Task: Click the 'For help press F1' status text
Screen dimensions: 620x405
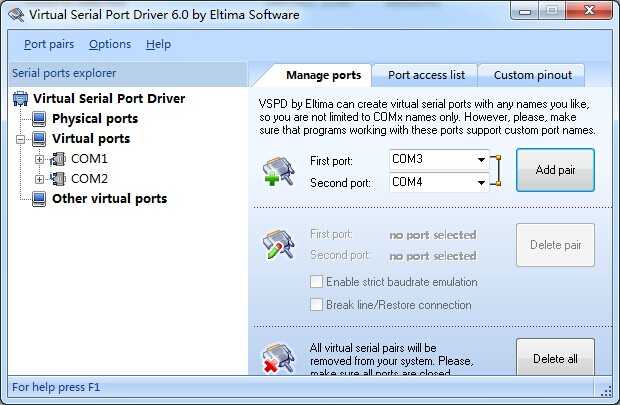Action: [56, 387]
